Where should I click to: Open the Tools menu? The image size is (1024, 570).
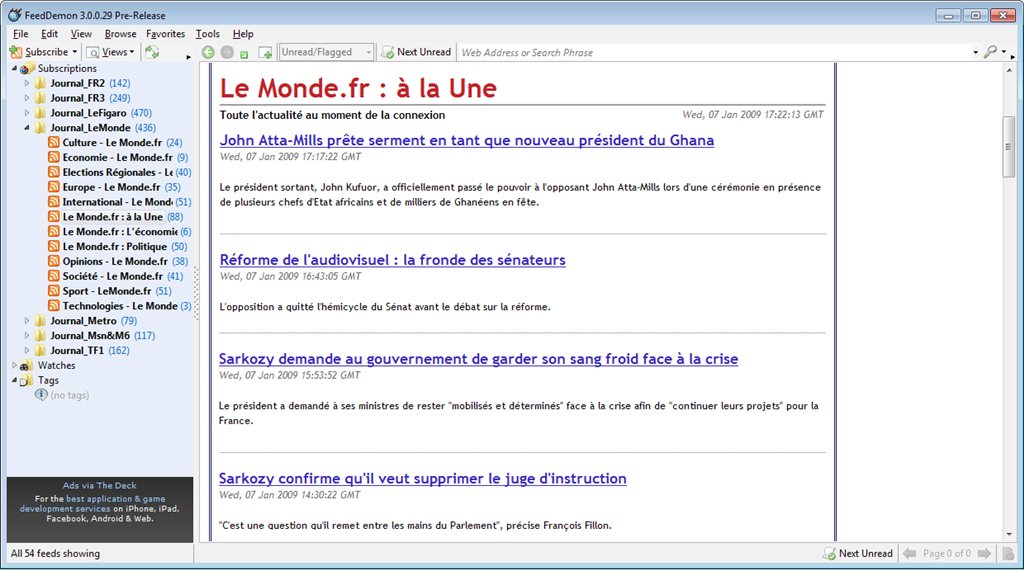pos(208,34)
